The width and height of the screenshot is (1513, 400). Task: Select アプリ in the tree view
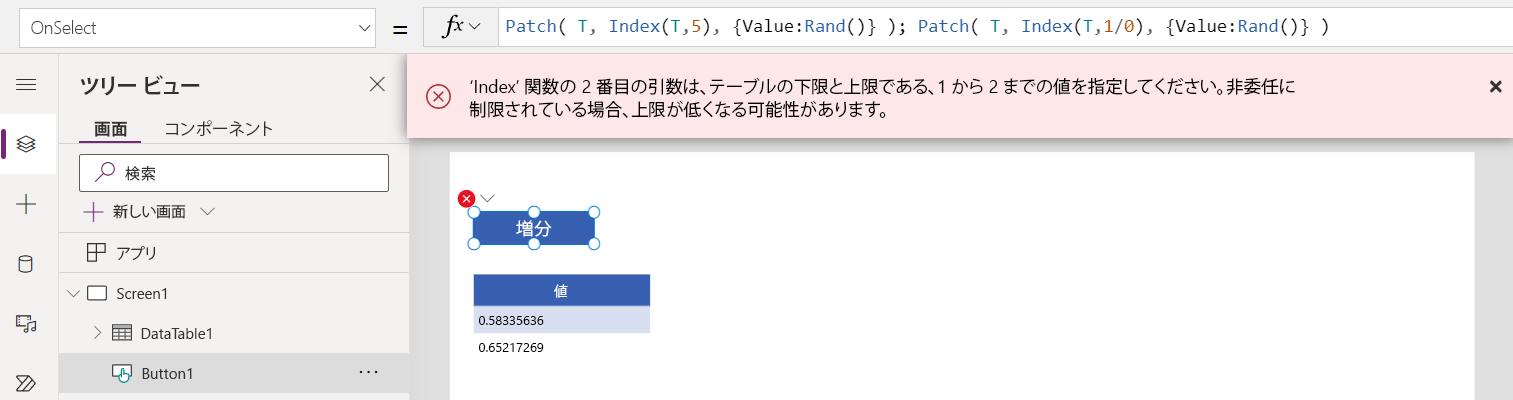pyautogui.click(x=136, y=253)
